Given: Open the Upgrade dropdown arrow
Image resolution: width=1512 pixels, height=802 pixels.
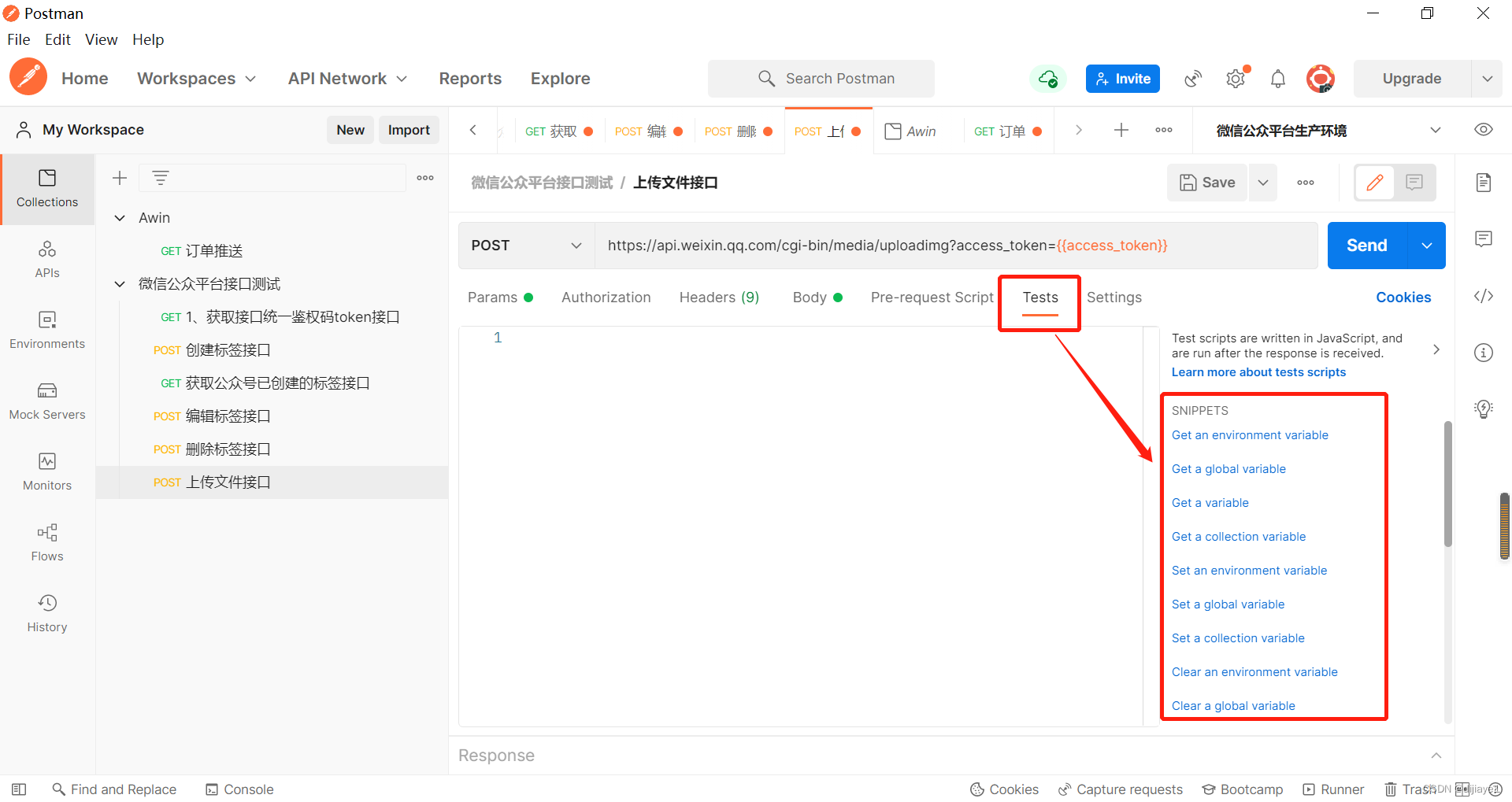Looking at the screenshot, I should [1488, 79].
